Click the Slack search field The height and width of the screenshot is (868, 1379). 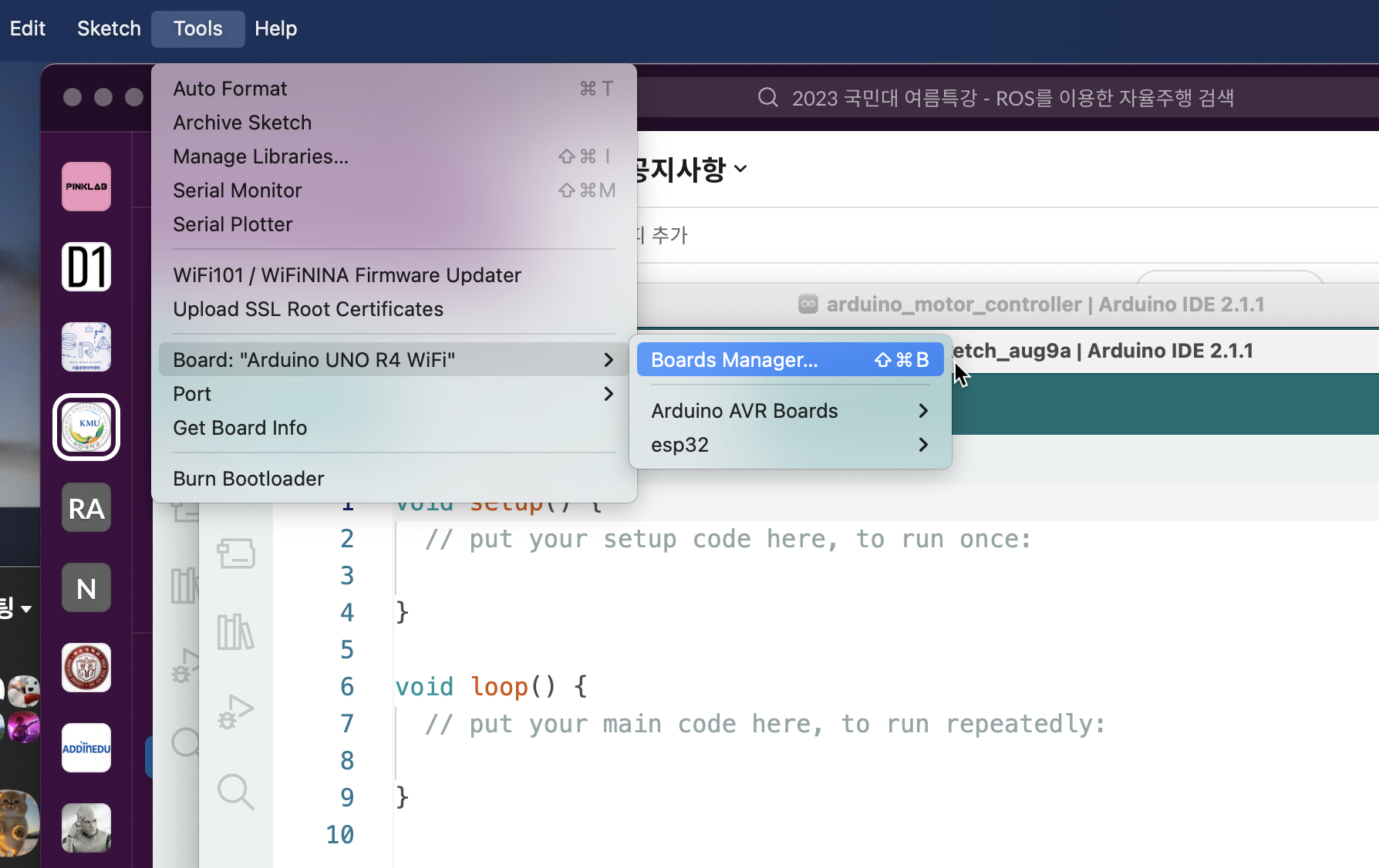(1008, 98)
